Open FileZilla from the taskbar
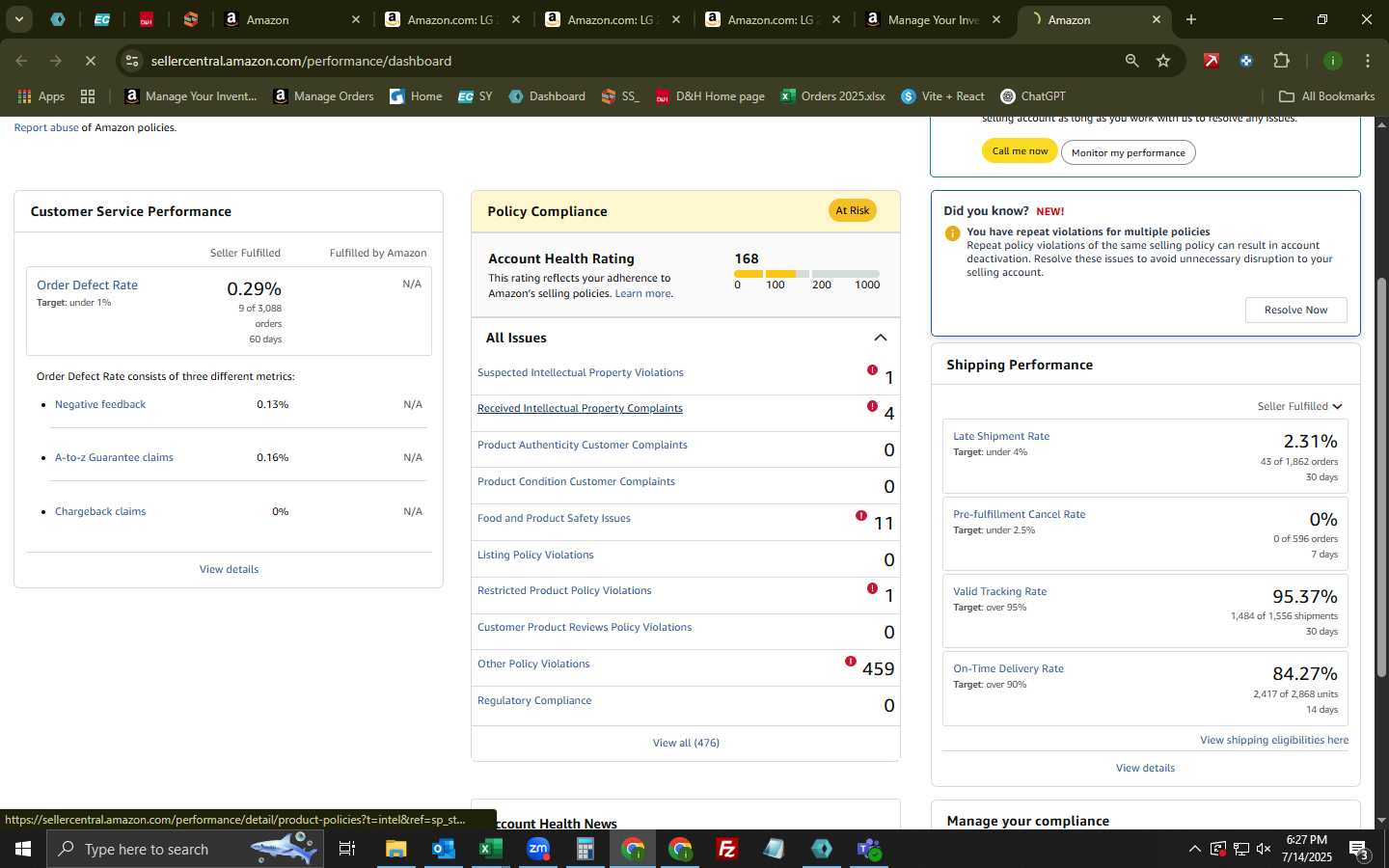 726,849
